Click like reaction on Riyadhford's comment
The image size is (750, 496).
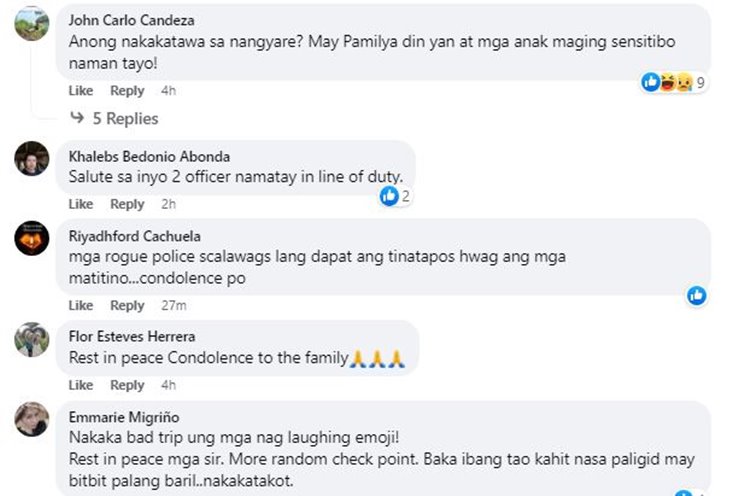(696, 295)
